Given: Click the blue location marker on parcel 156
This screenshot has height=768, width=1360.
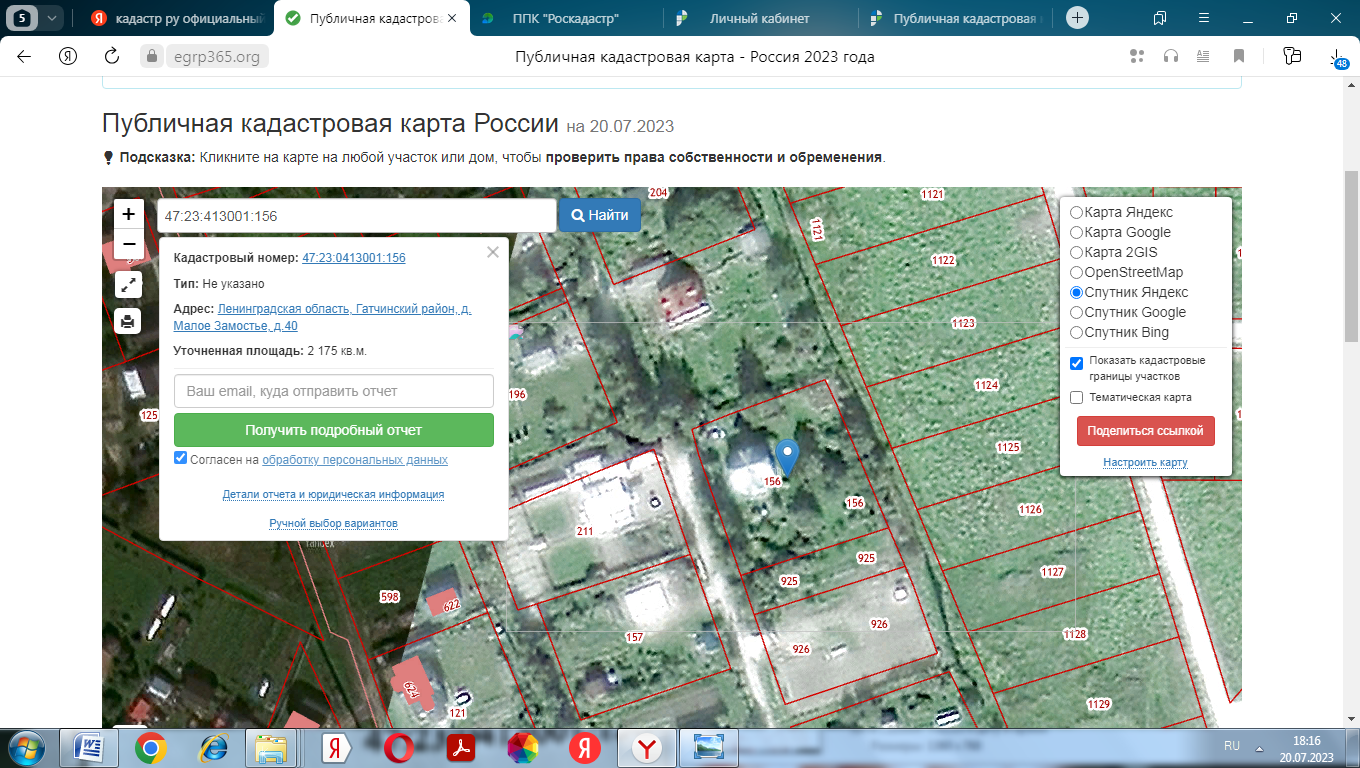Looking at the screenshot, I should coord(788,457).
